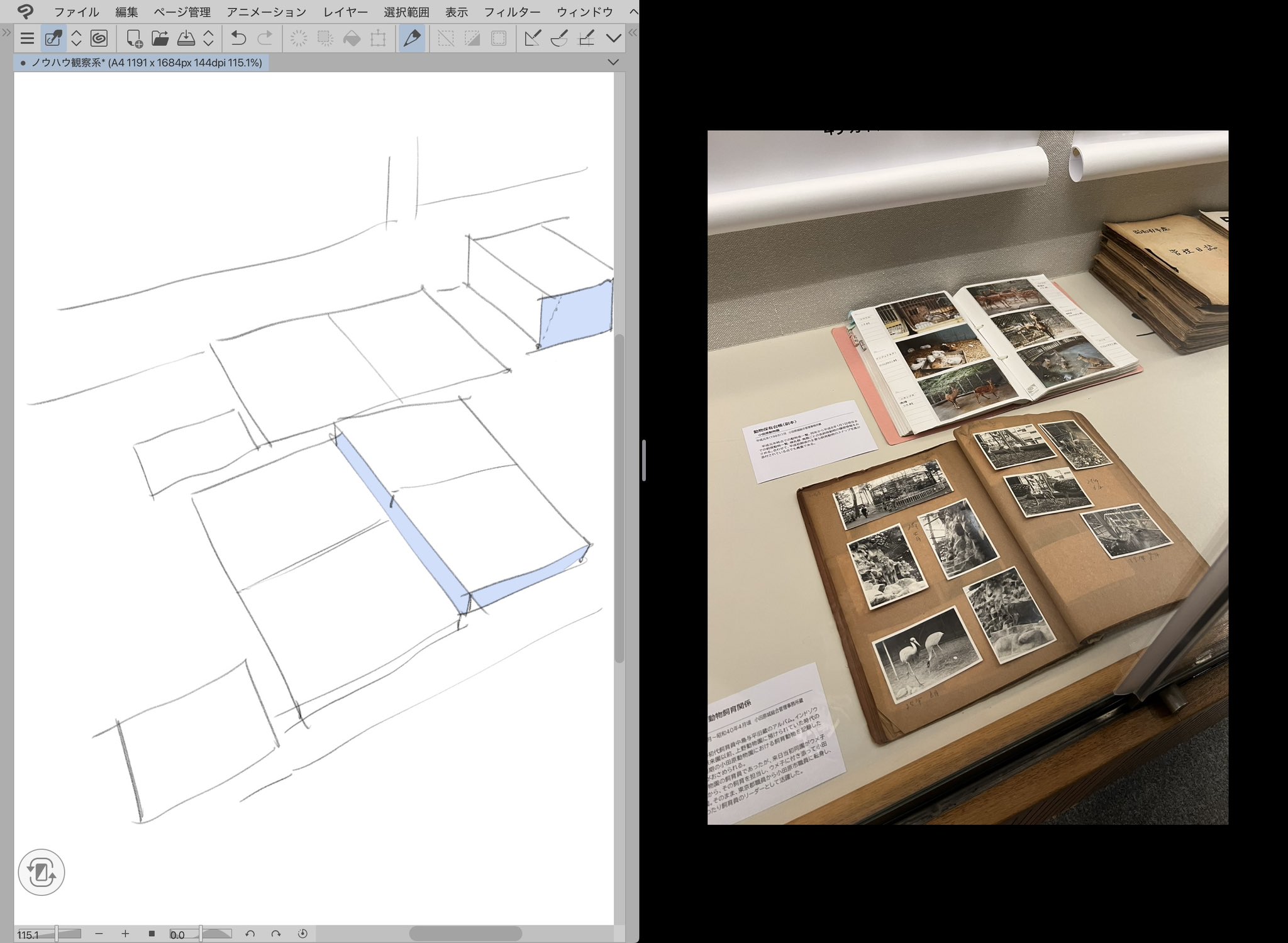This screenshot has height=943, width=1288.
Task: Open Clip Studio spiral icon
Action: click(x=99, y=39)
